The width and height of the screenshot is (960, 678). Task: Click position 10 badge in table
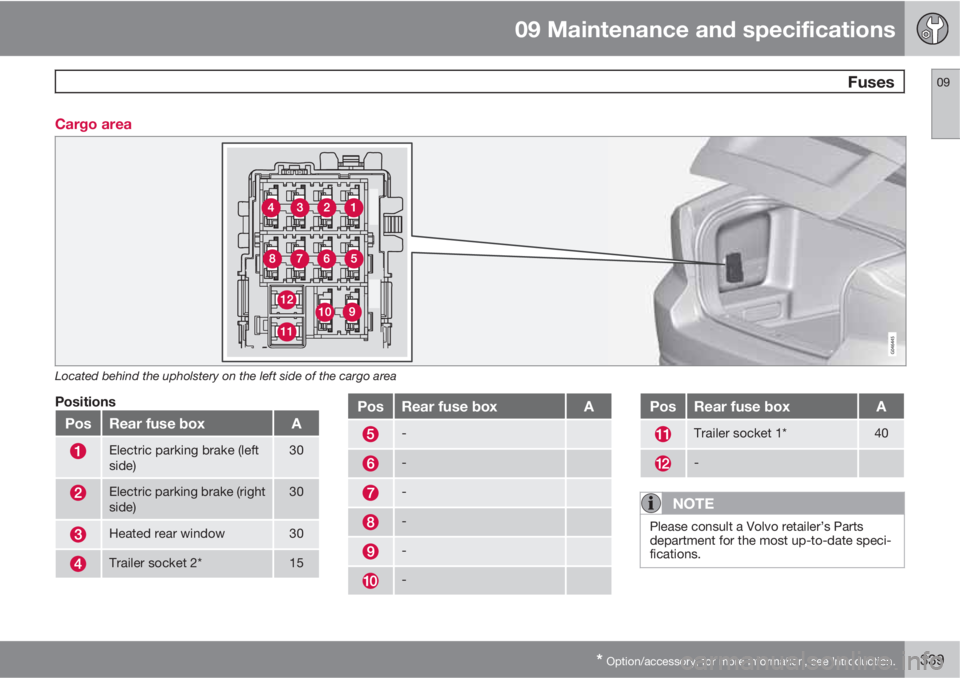370,581
